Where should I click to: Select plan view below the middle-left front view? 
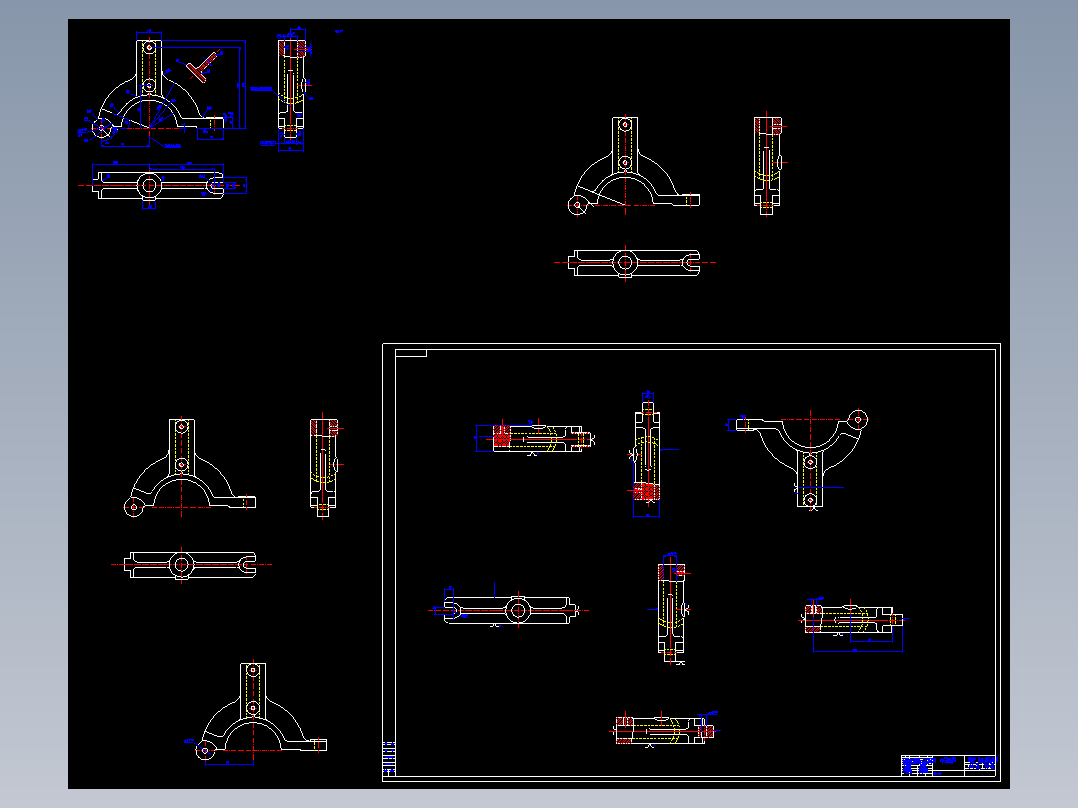190,565
